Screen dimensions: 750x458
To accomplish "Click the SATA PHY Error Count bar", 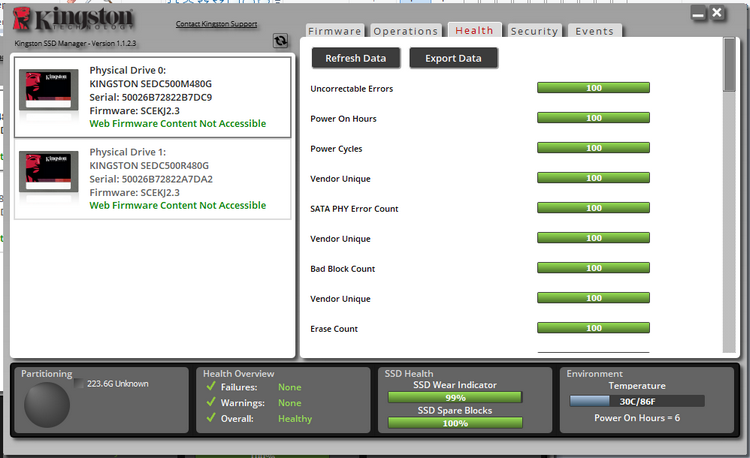I will pos(593,207).
